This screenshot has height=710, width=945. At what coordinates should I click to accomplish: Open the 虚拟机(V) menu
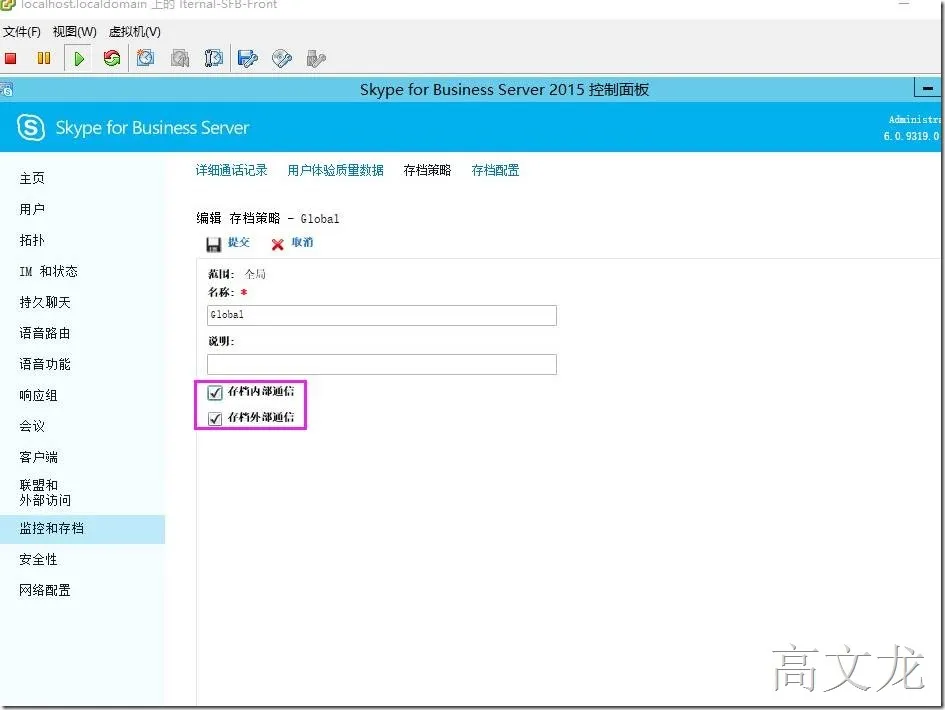click(x=134, y=31)
